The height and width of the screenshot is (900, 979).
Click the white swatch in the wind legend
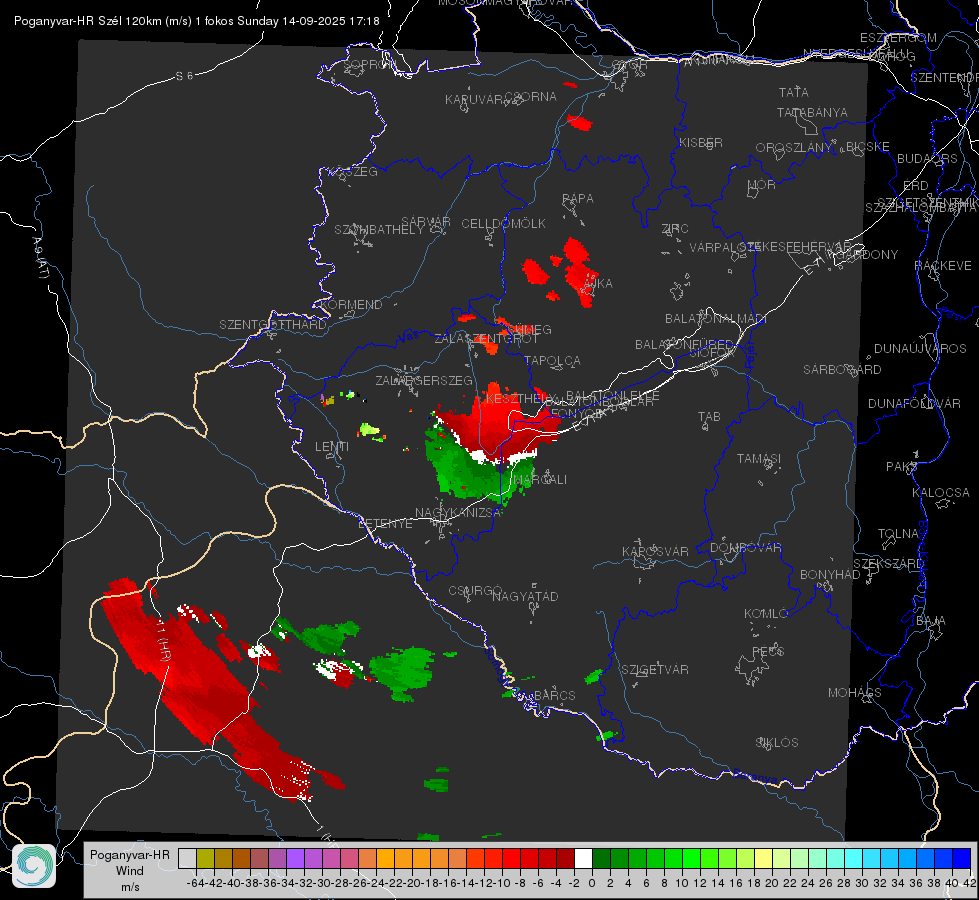583,858
